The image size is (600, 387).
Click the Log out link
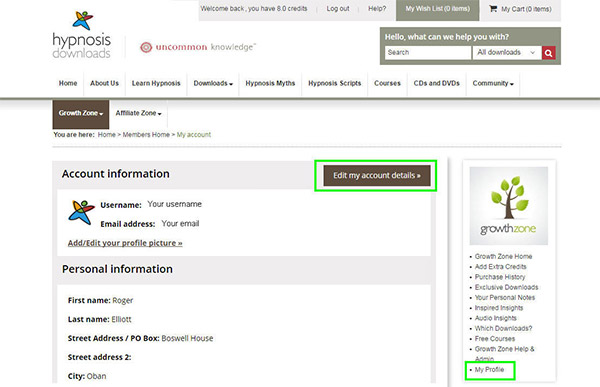[338, 8]
